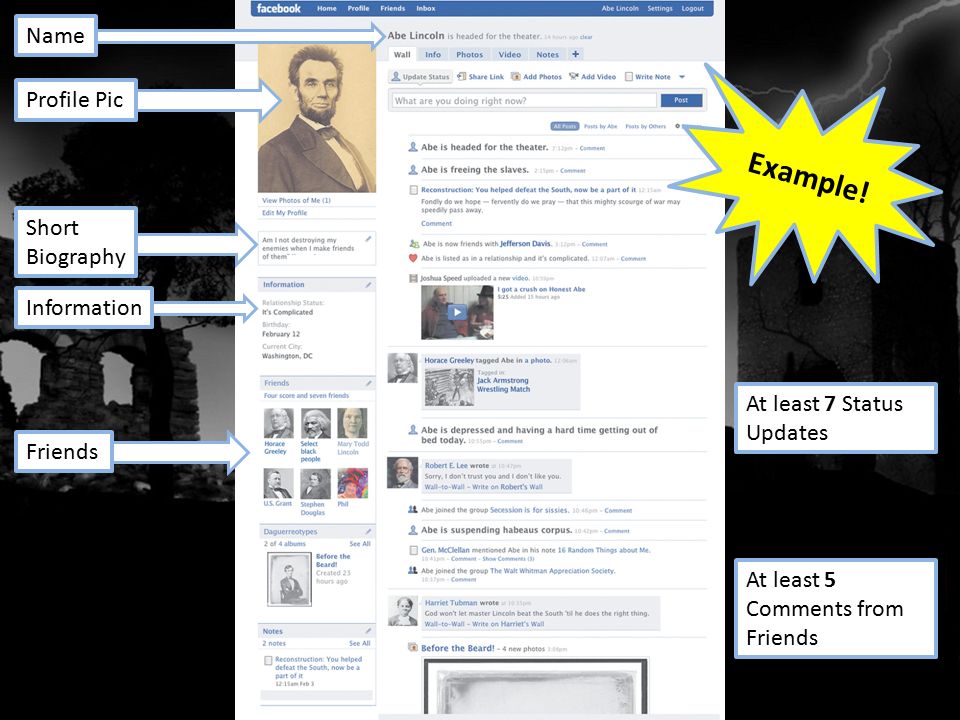
Task: Open the Home menu item
Action: 326,9
